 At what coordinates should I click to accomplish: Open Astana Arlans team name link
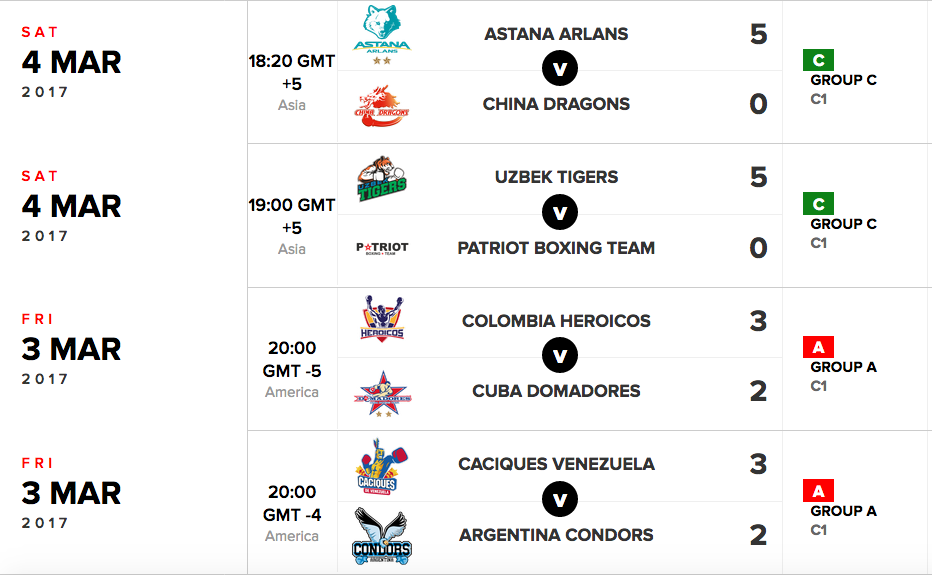556,34
